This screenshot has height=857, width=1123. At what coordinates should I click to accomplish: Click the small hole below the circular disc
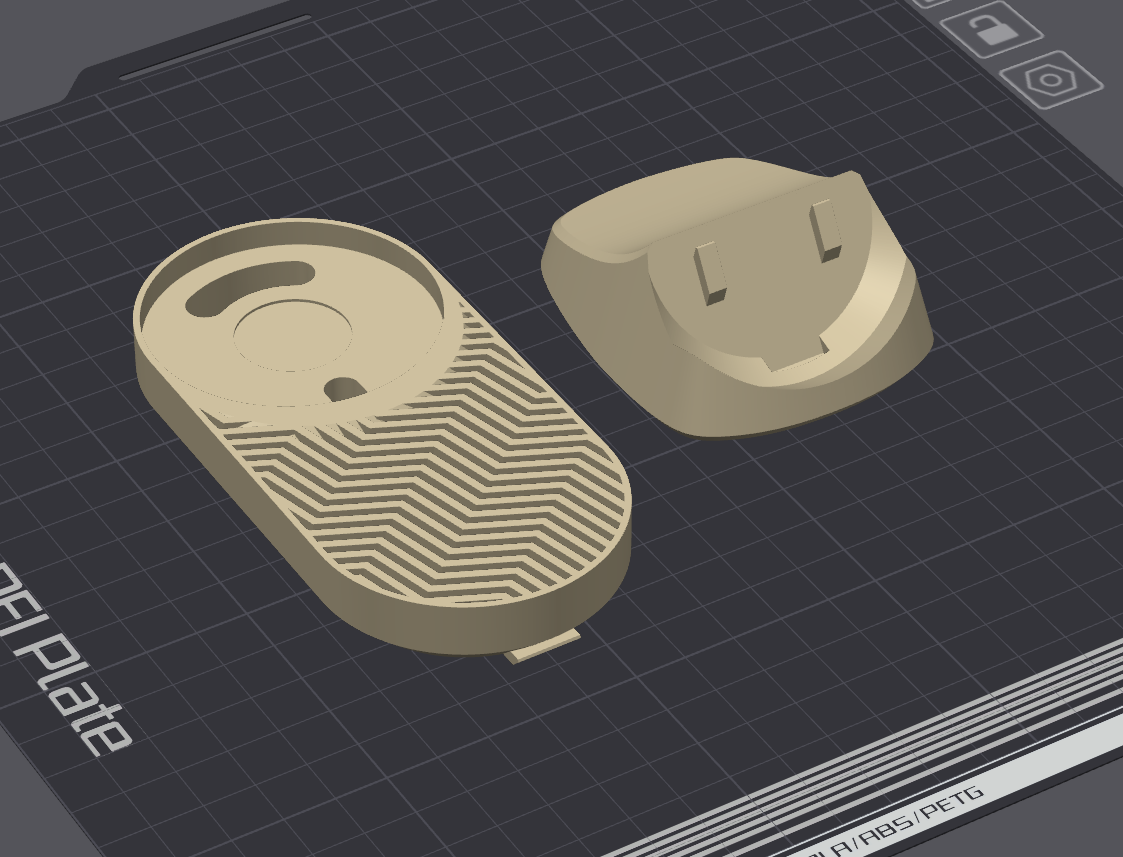345,386
